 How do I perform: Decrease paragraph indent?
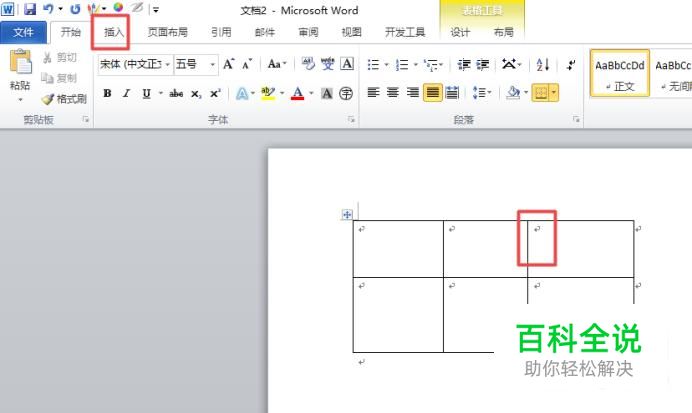click(x=464, y=65)
